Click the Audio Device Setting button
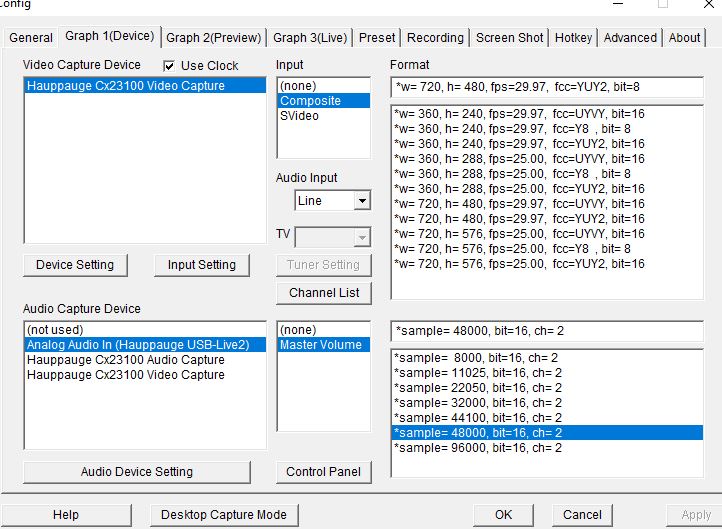Viewport: 722px width, 529px height. [x=137, y=471]
